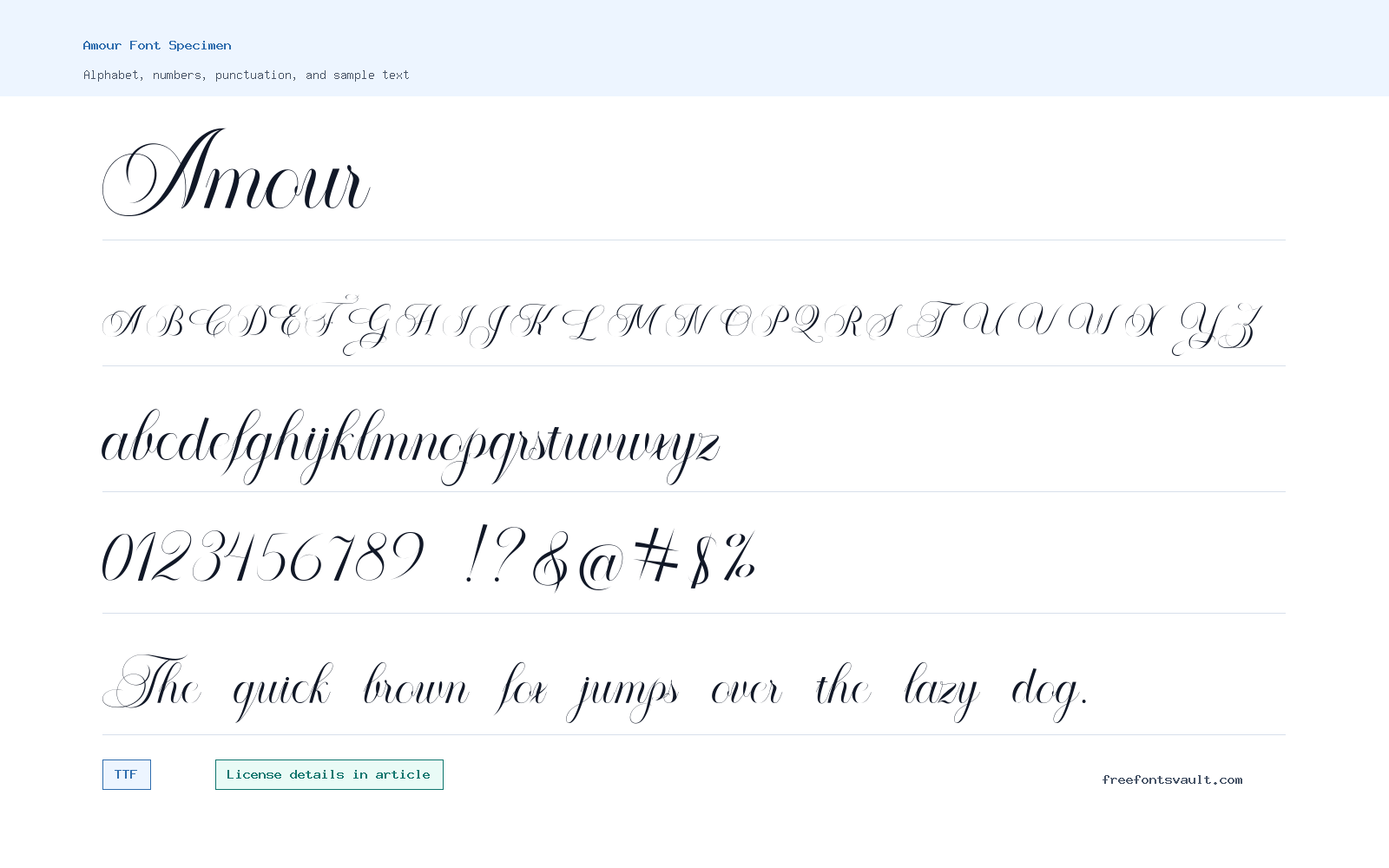1389x868 pixels.
Task: Click the lowercase alphabet specimen row
Action: click(x=411, y=446)
